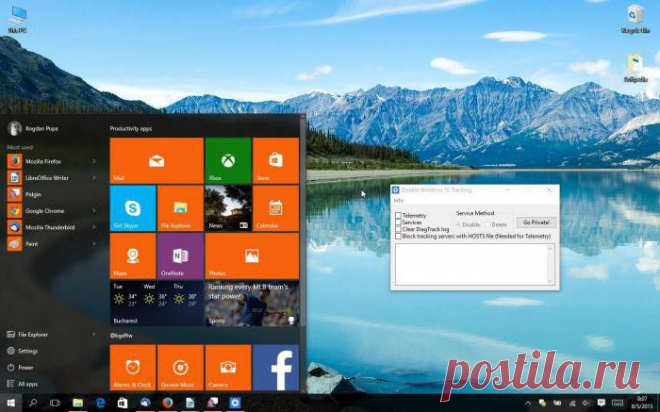Click the @bgdftw group header

(121, 336)
